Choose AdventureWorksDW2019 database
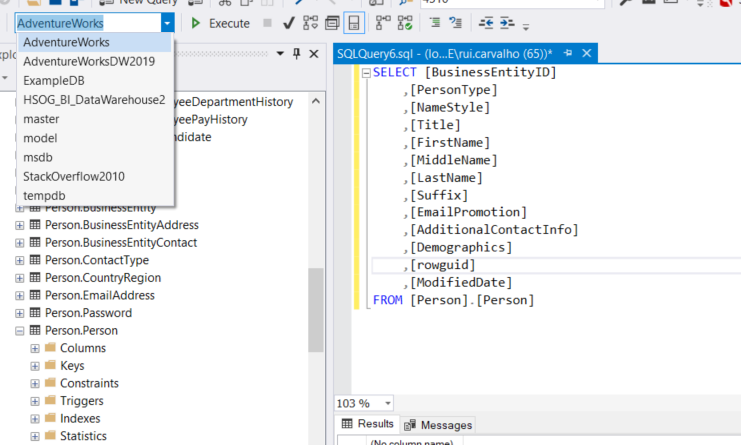This screenshot has height=445, width=741. [x=95, y=61]
